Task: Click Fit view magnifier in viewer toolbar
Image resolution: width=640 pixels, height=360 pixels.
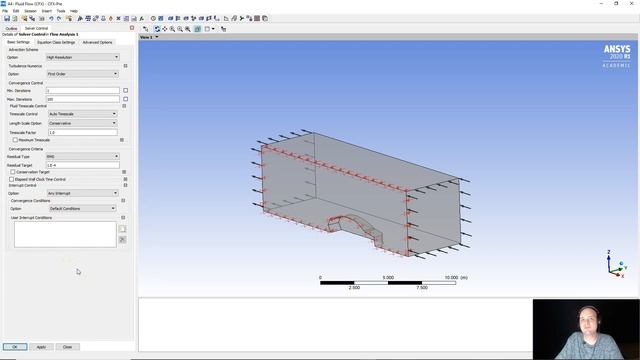Action: click(187, 29)
